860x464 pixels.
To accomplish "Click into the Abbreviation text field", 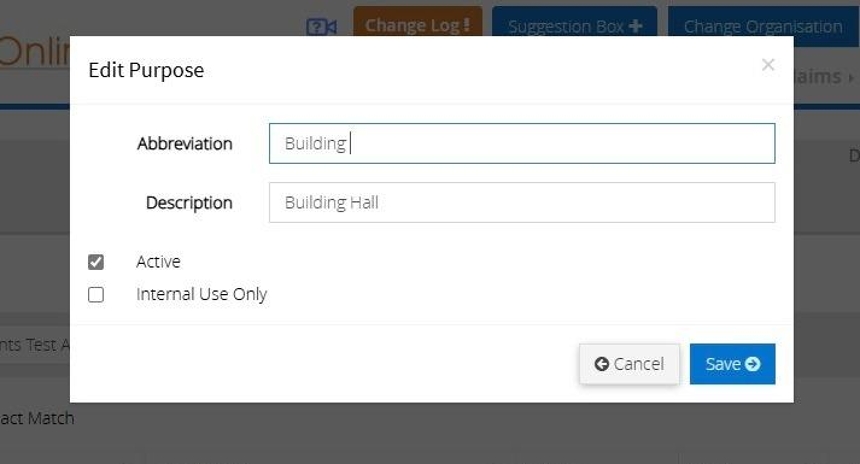I will (x=521, y=143).
